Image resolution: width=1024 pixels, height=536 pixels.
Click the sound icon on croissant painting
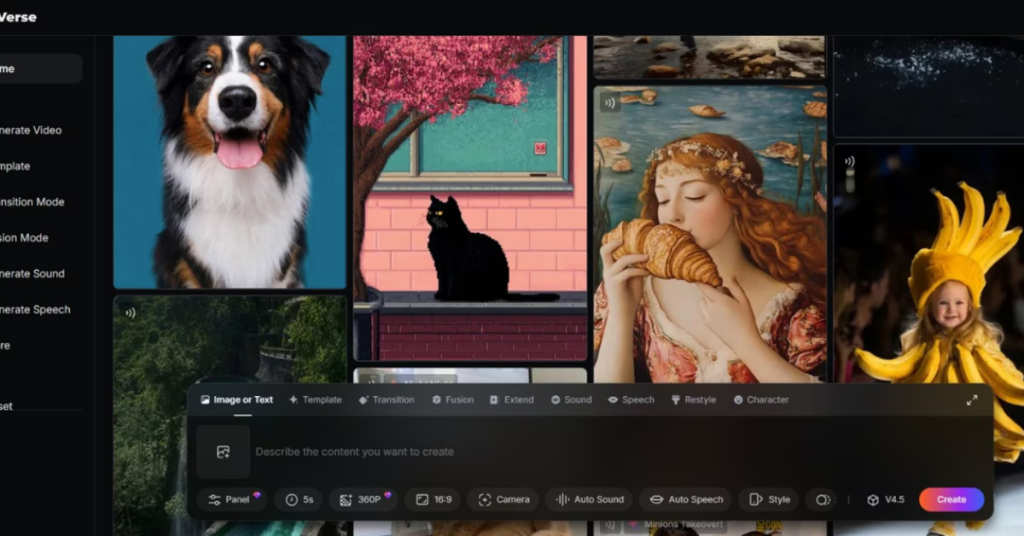point(609,102)
